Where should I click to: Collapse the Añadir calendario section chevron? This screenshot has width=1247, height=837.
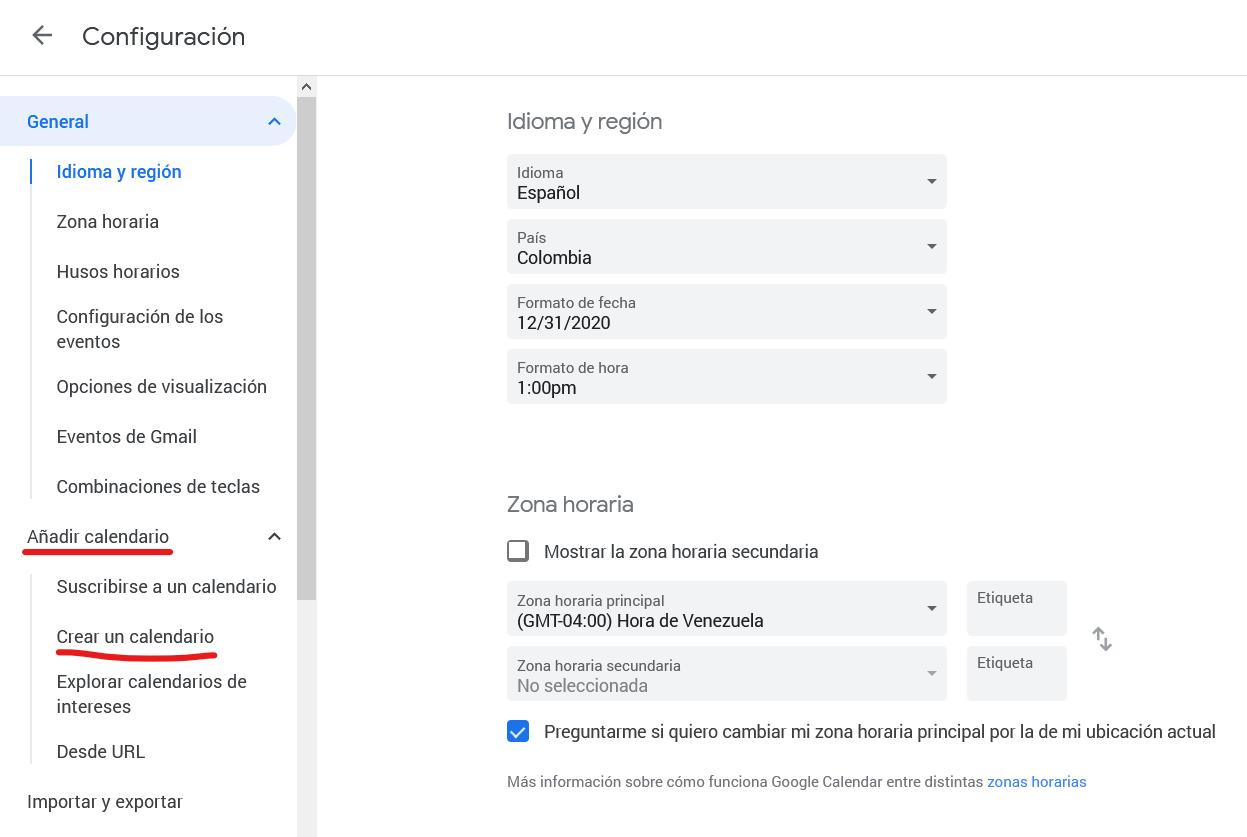click(x=274, y=537)
